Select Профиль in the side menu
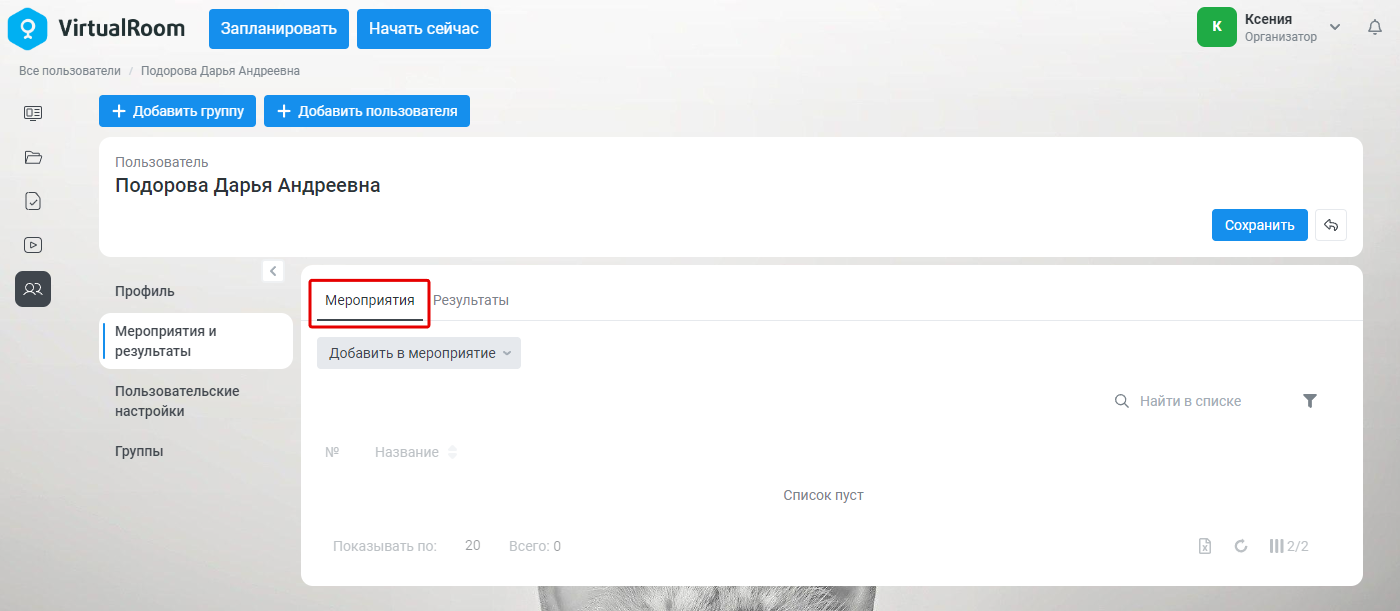This screenshot has height=611, width=1400. pos(145,291)
